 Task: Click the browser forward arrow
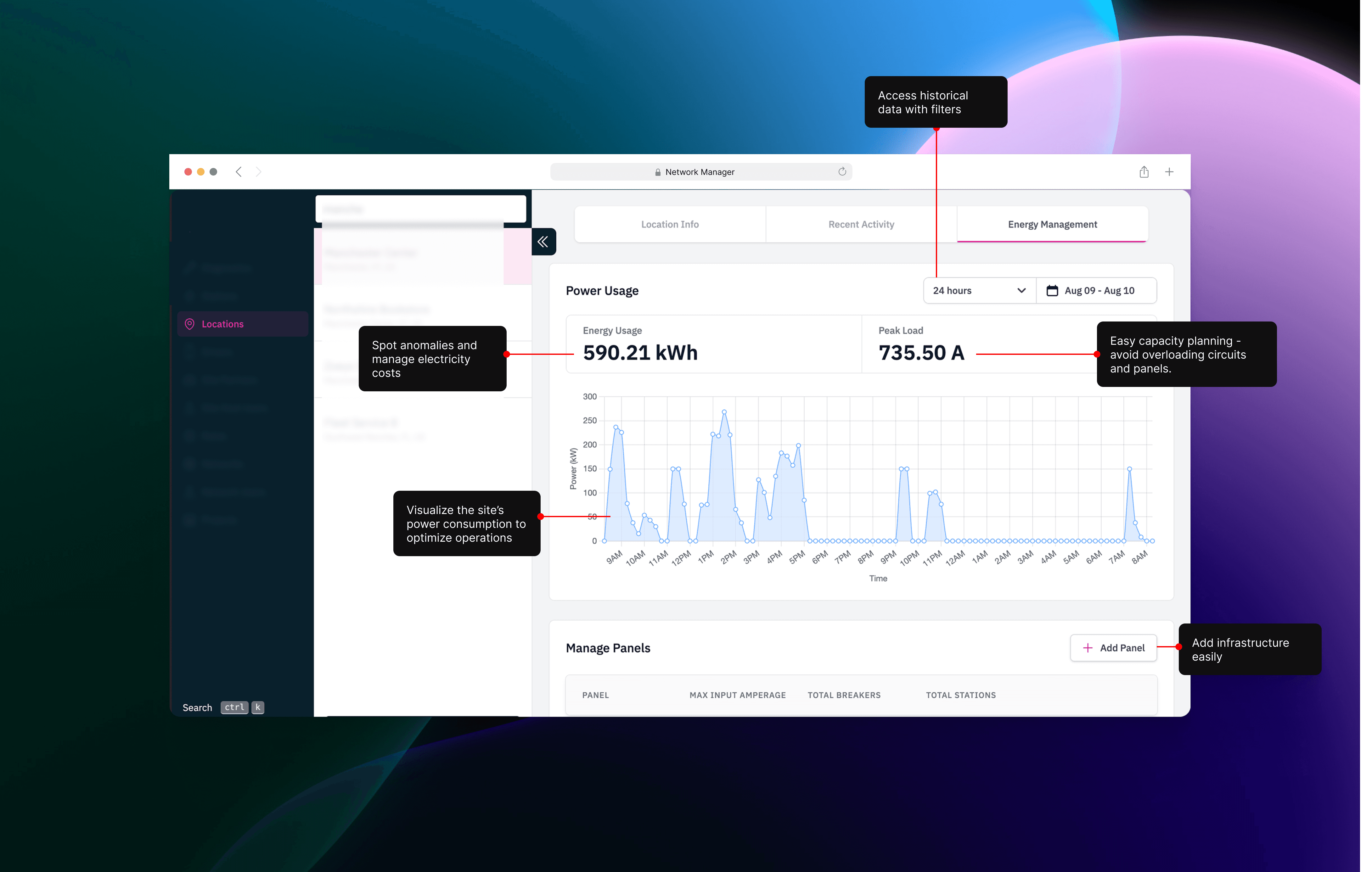(258, 171)
